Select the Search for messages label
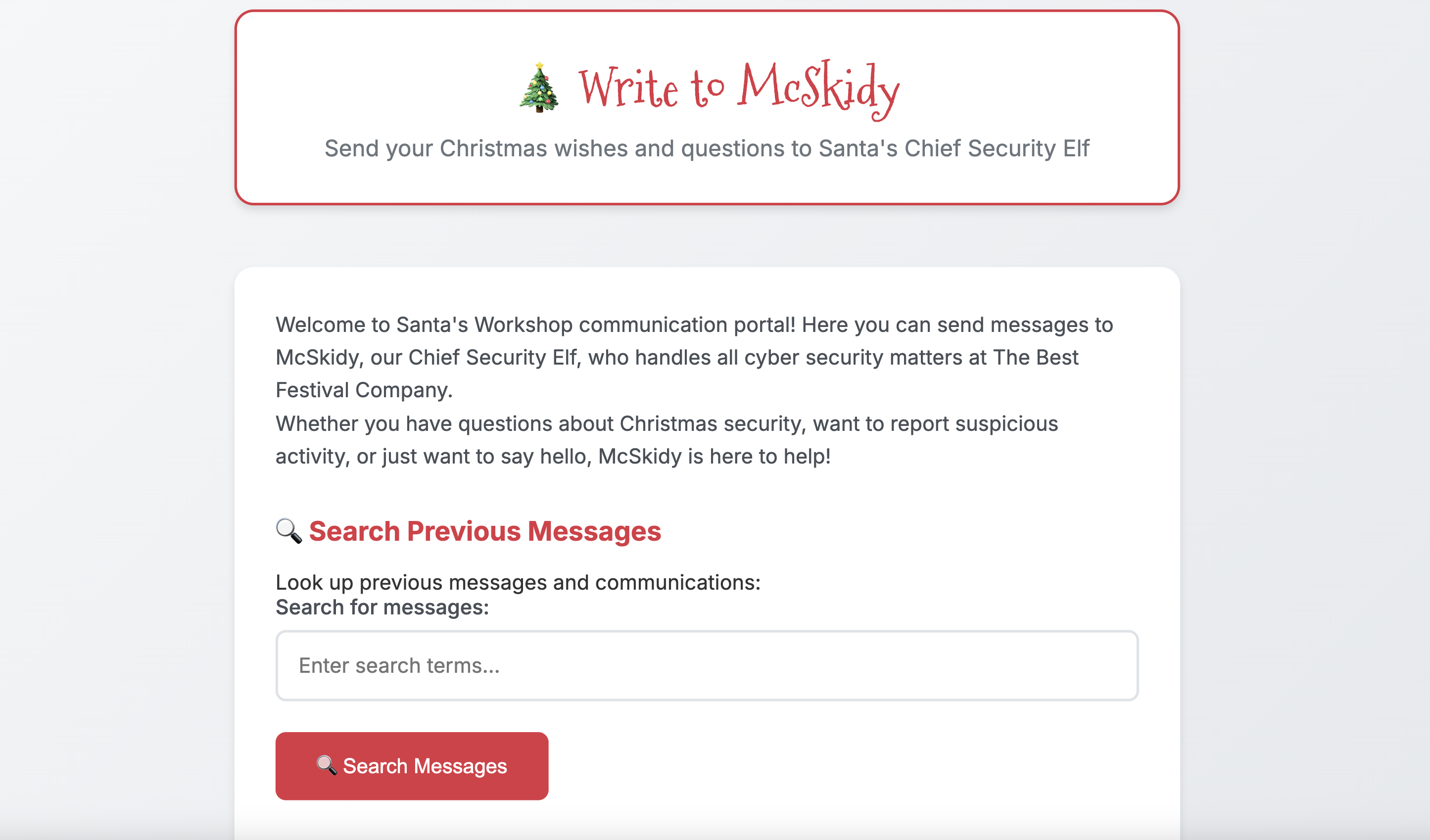The height and width of the screenshot is (840, 1430). [382, 607]
